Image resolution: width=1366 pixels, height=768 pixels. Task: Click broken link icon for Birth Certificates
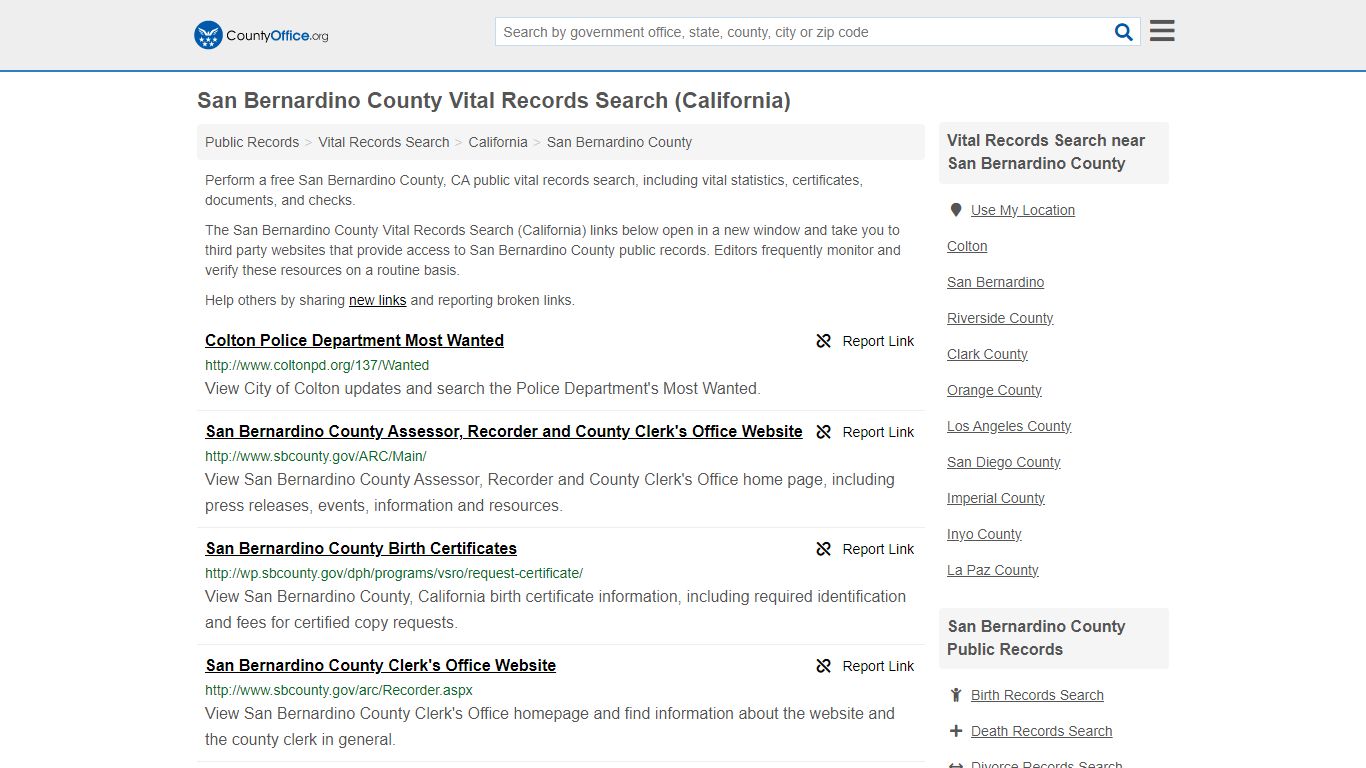[824, 549]
